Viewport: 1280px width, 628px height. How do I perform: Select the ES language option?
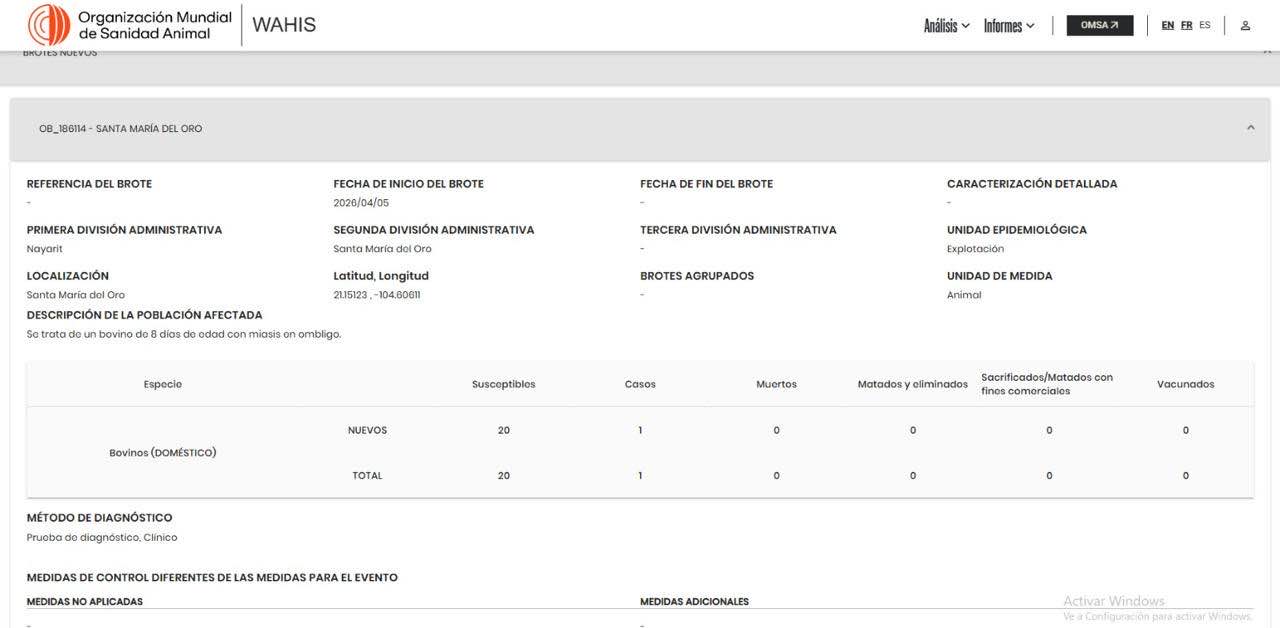(x=1205, y=26)
